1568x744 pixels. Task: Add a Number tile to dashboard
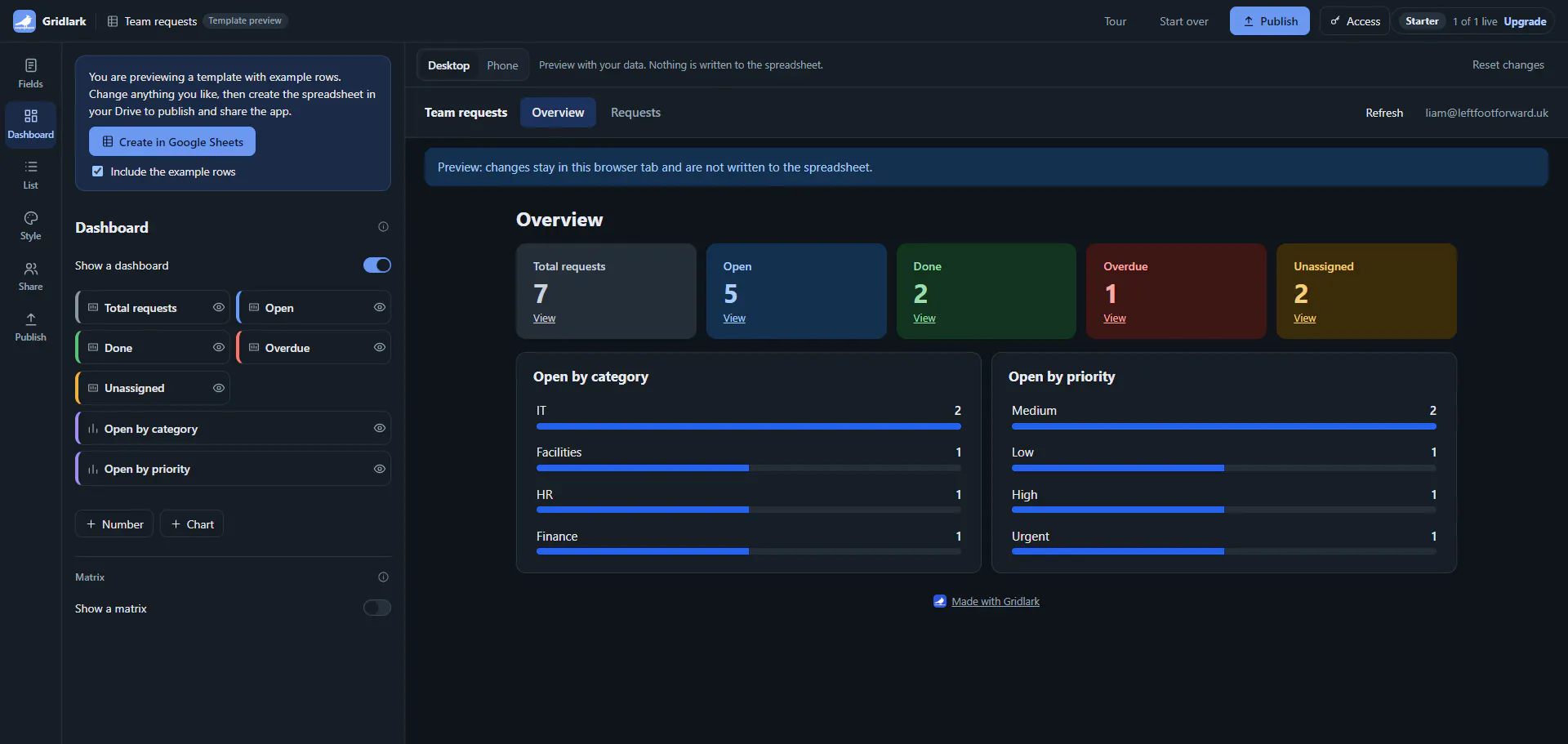tap(114, 524)
